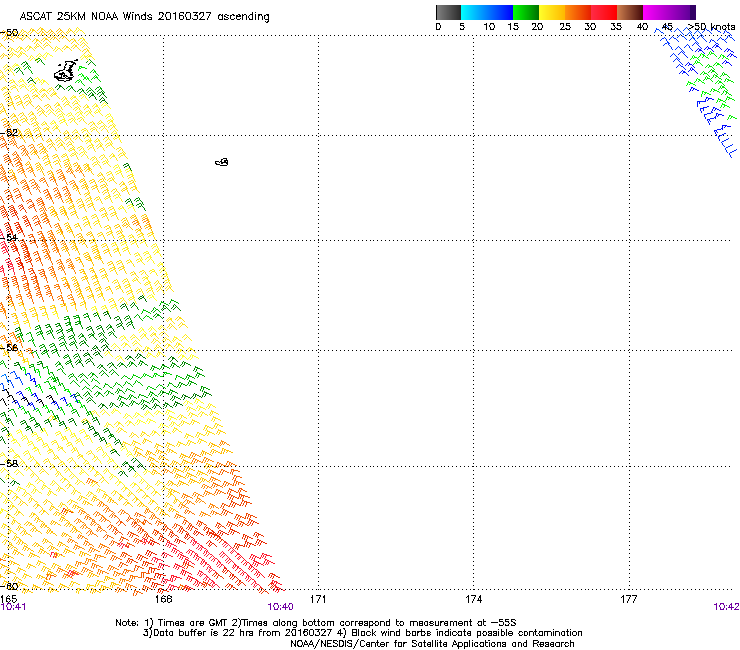The height and width of the screenshot is (650, 740).
Task: Click the latitude label '-52'
Action: click(9, 133)
